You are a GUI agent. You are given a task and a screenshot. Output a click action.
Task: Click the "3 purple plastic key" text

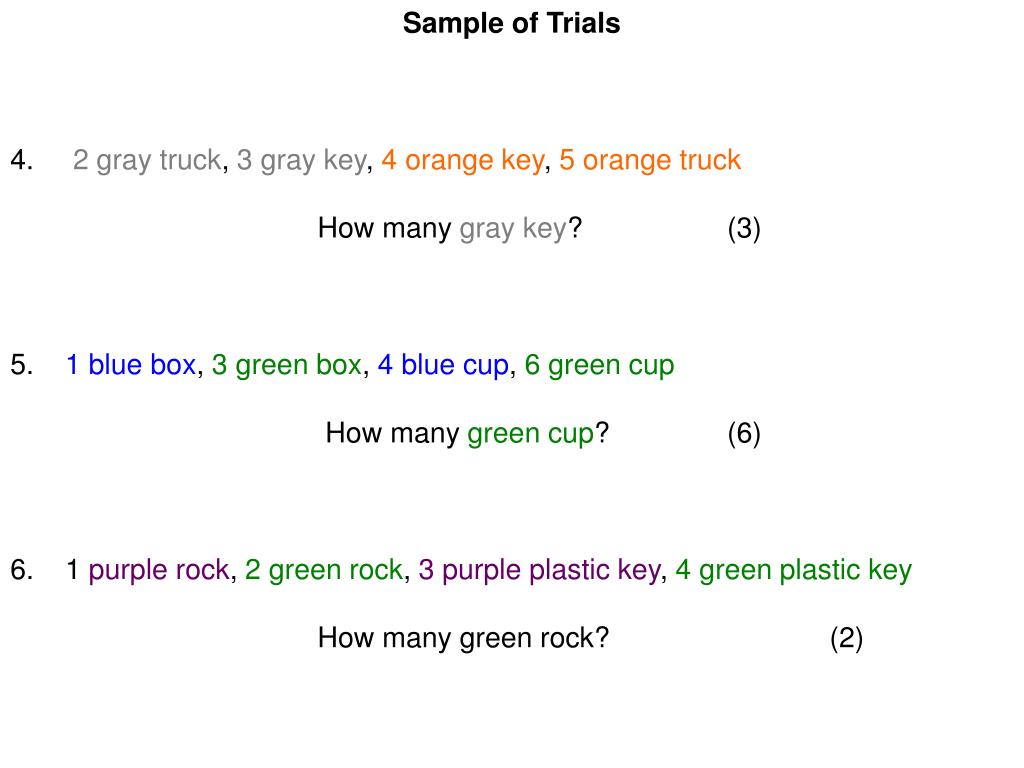[x=539, y=570]
